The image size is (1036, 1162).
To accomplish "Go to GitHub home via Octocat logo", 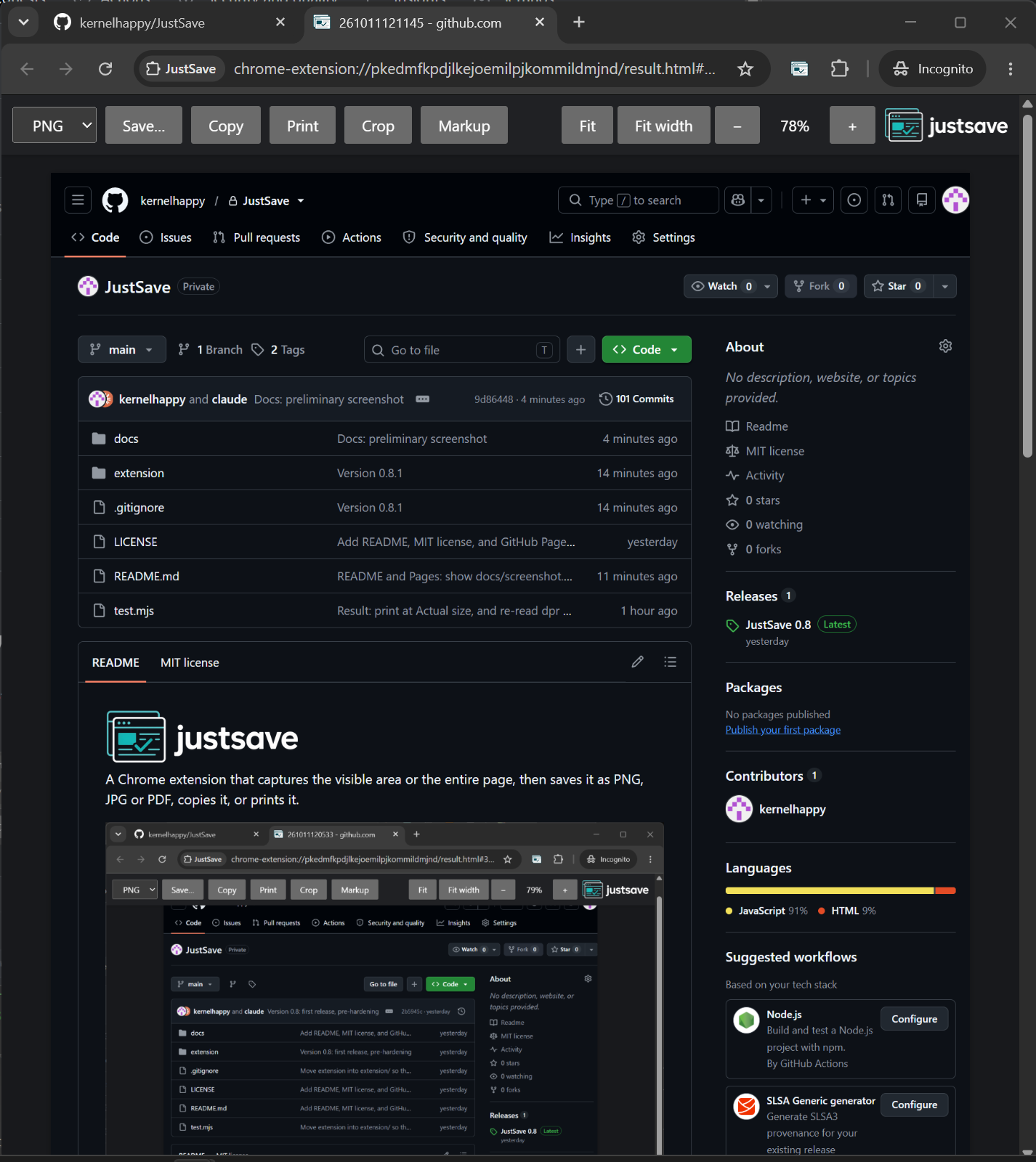I will 115,200.
